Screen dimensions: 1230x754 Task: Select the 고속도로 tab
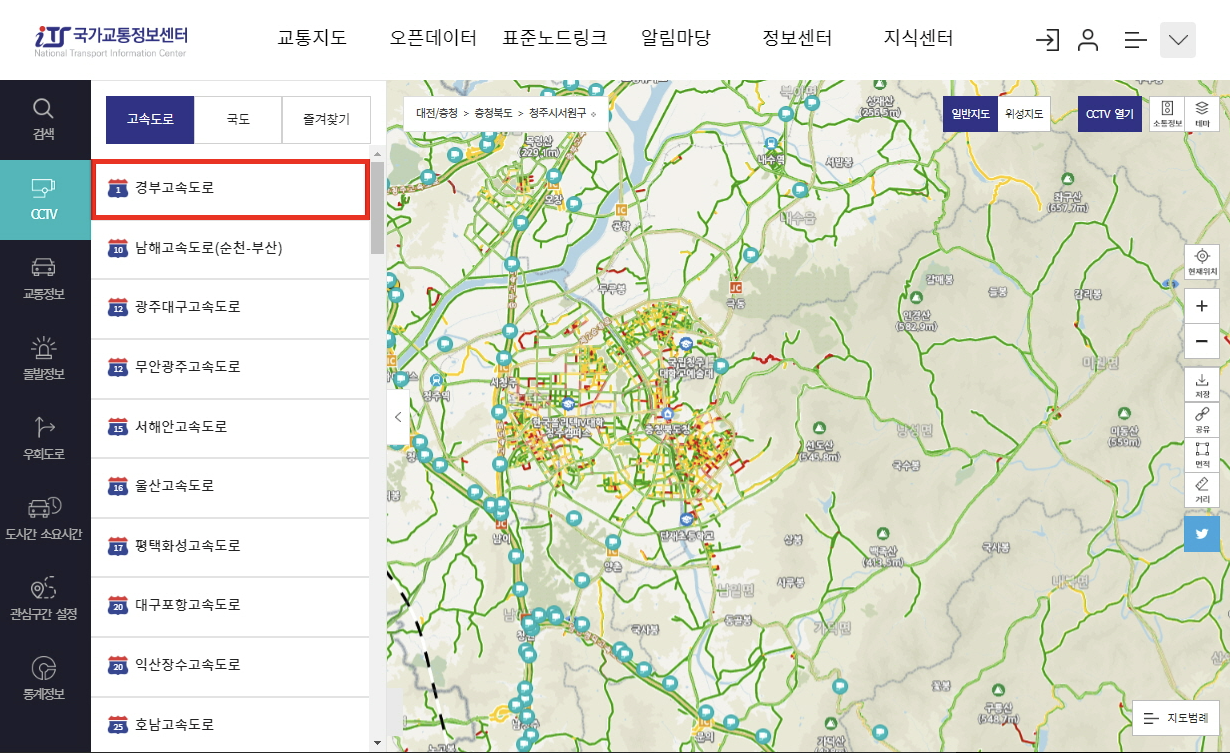click(x=150, y=119)
